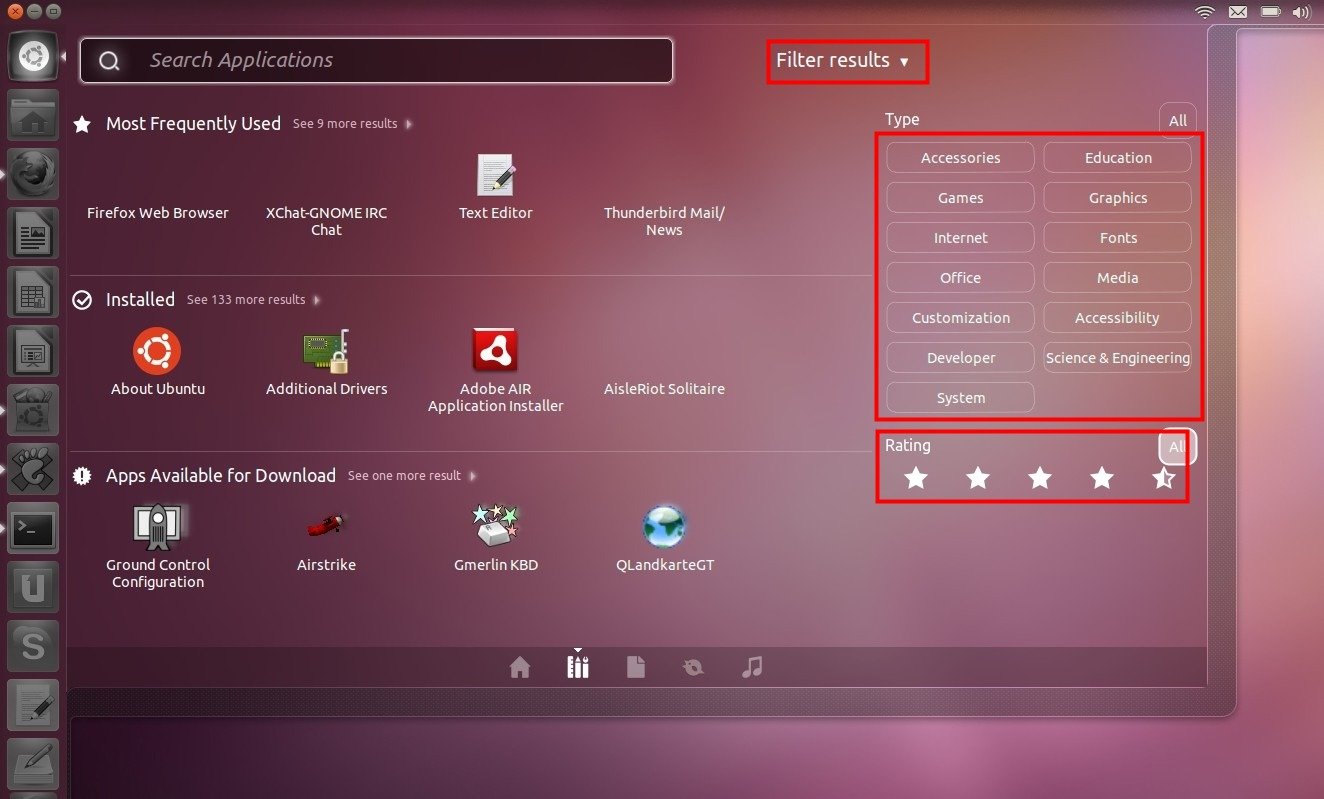The width and height of the screenshot is (1324, 799).
Task: Toggle the Accessories type filter
Action: tap(960, 158)
